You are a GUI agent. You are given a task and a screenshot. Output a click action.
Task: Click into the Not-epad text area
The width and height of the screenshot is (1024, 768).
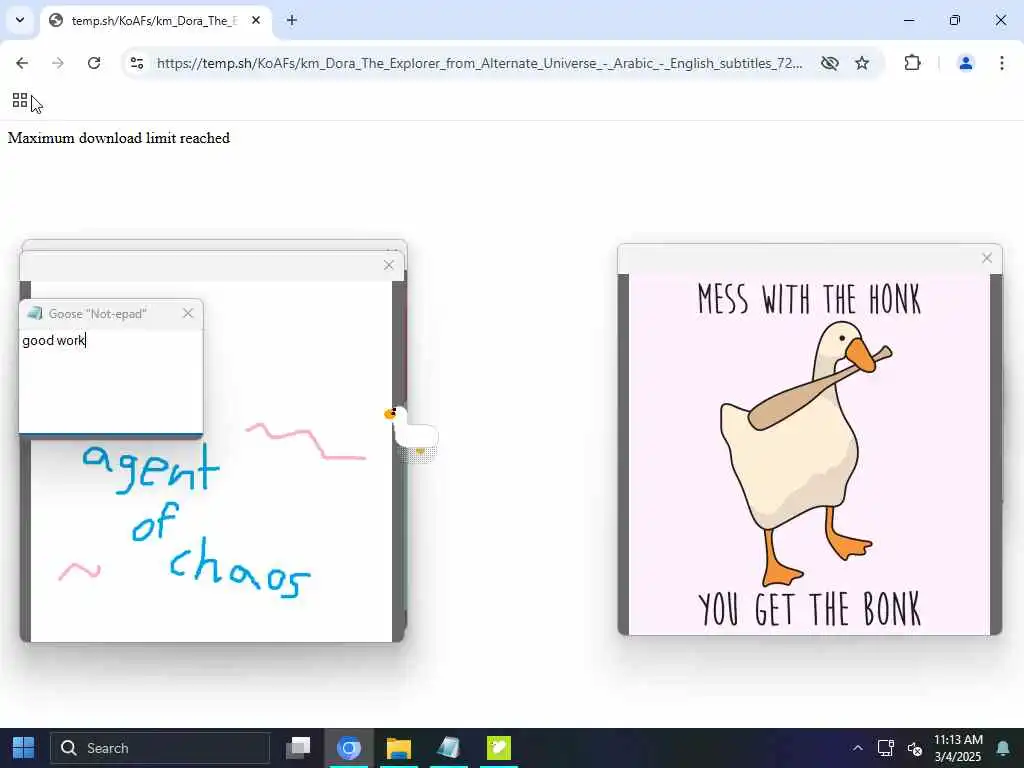110,381
